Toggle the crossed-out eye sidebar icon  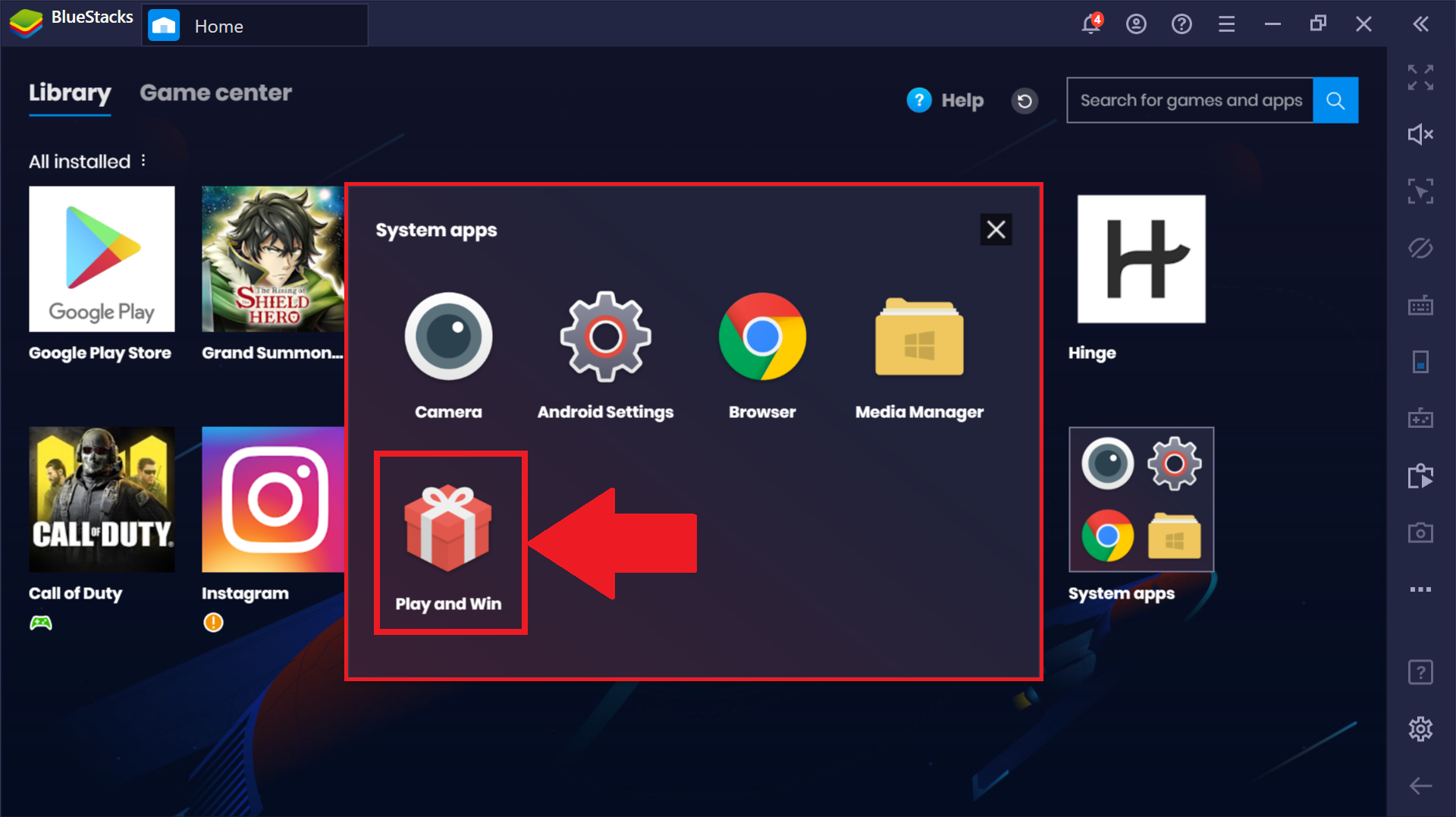coord(1420,248)
